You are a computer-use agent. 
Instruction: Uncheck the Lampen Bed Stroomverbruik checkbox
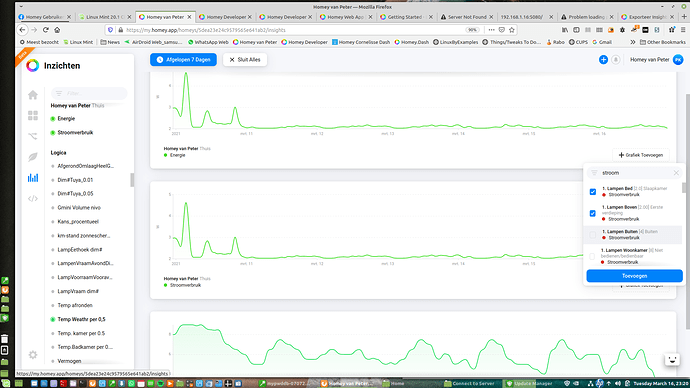(593, 192)
